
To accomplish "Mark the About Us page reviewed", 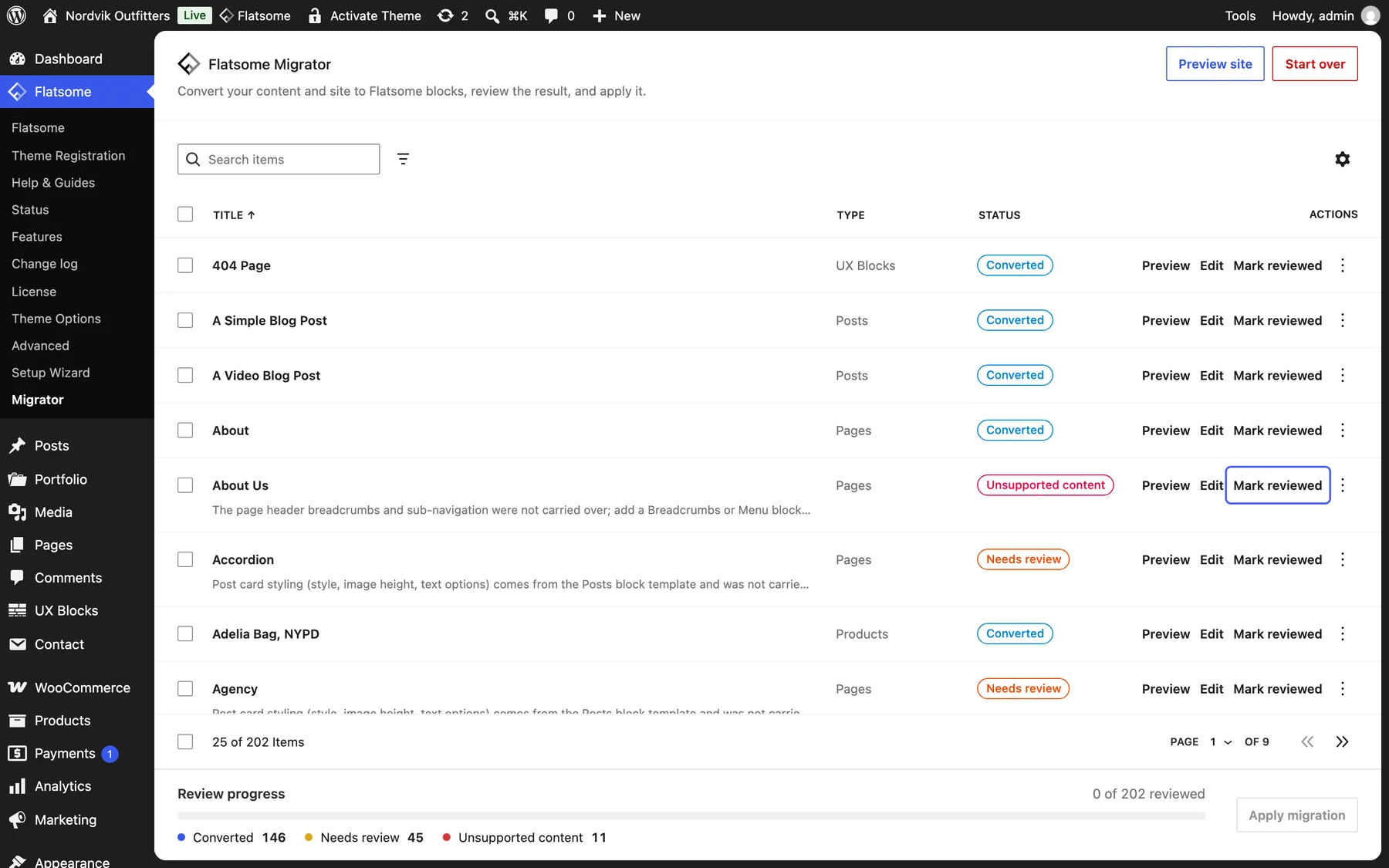I will pyautogui.click(x=1278, y=485).
